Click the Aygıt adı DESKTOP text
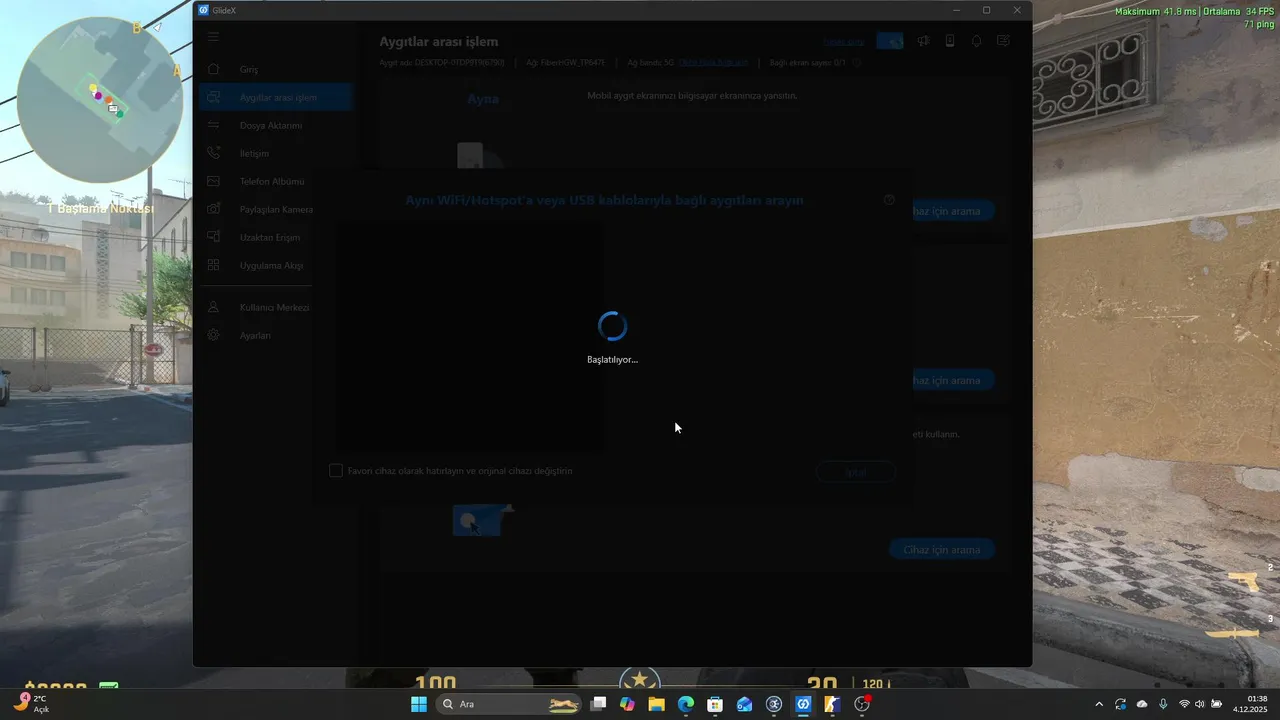 point(442,62)
